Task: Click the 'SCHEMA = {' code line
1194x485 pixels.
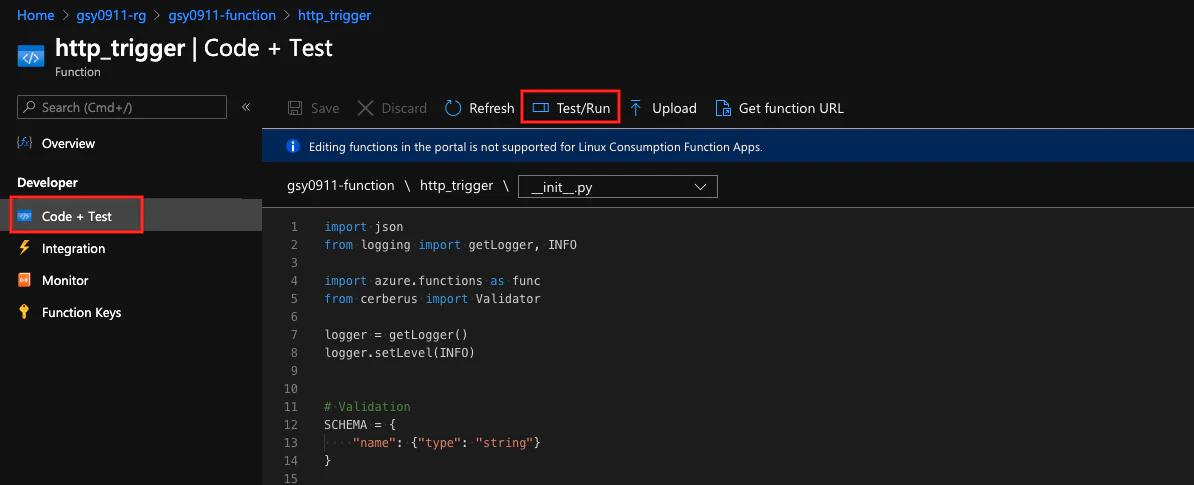Action: tap(360, 425)
